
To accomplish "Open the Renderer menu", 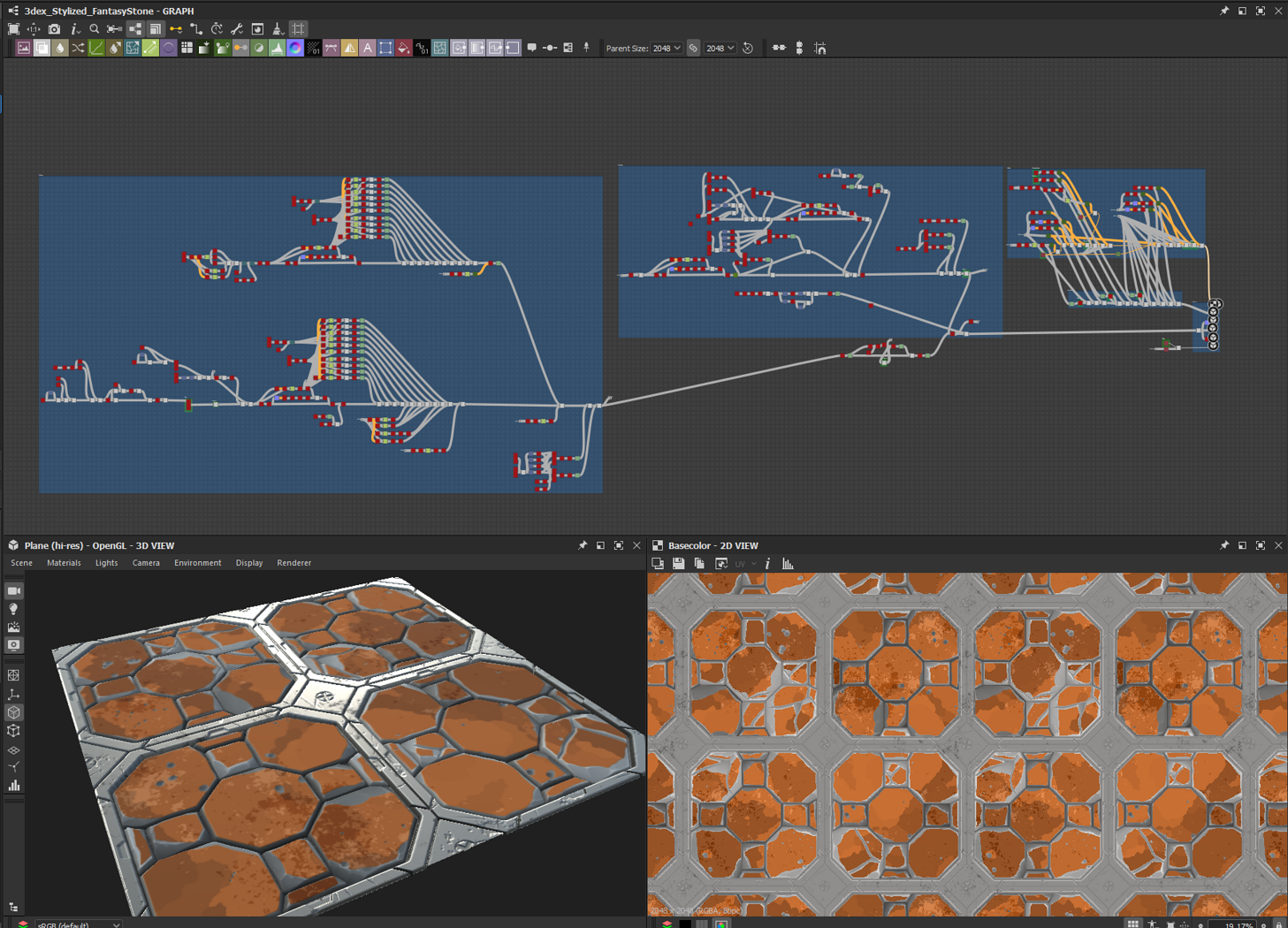I will pos(293,563).
